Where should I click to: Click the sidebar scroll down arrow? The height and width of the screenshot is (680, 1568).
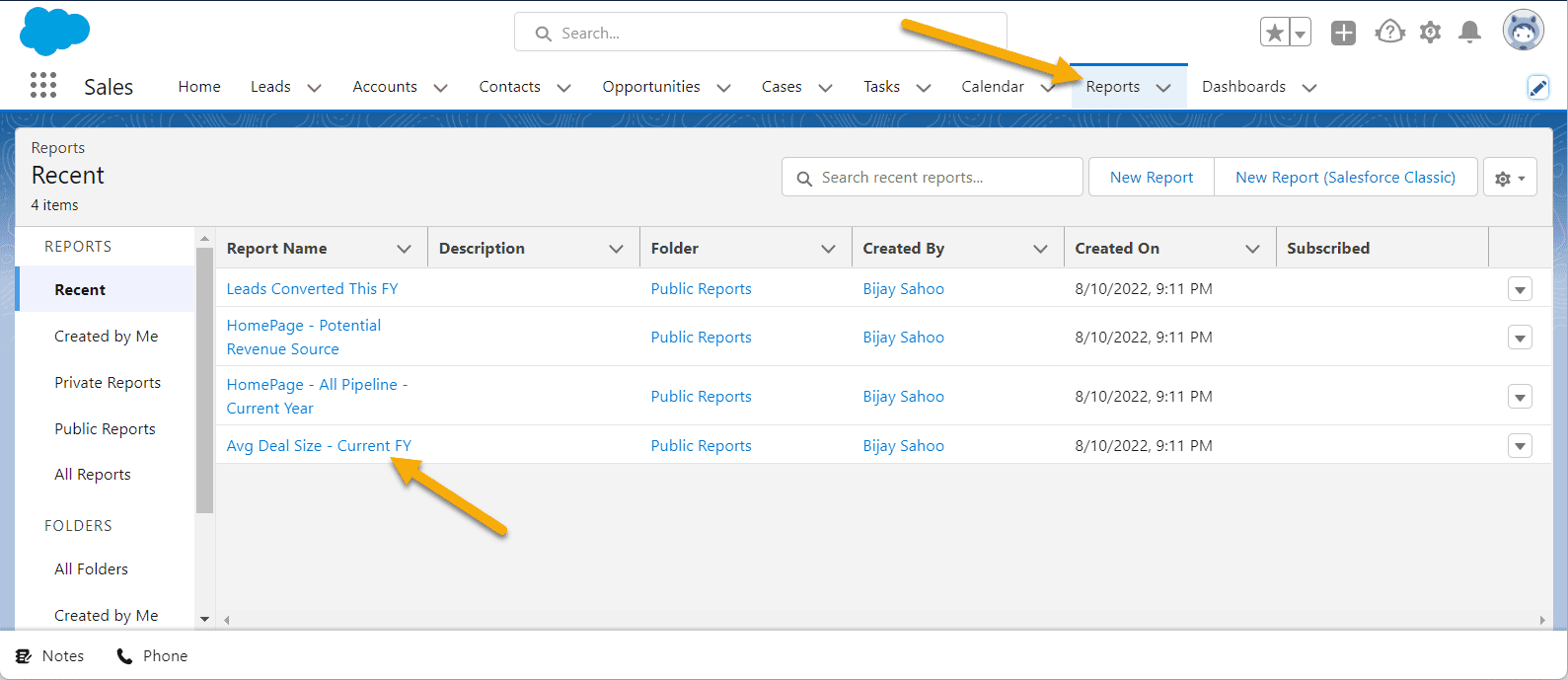tap(204, 620)
